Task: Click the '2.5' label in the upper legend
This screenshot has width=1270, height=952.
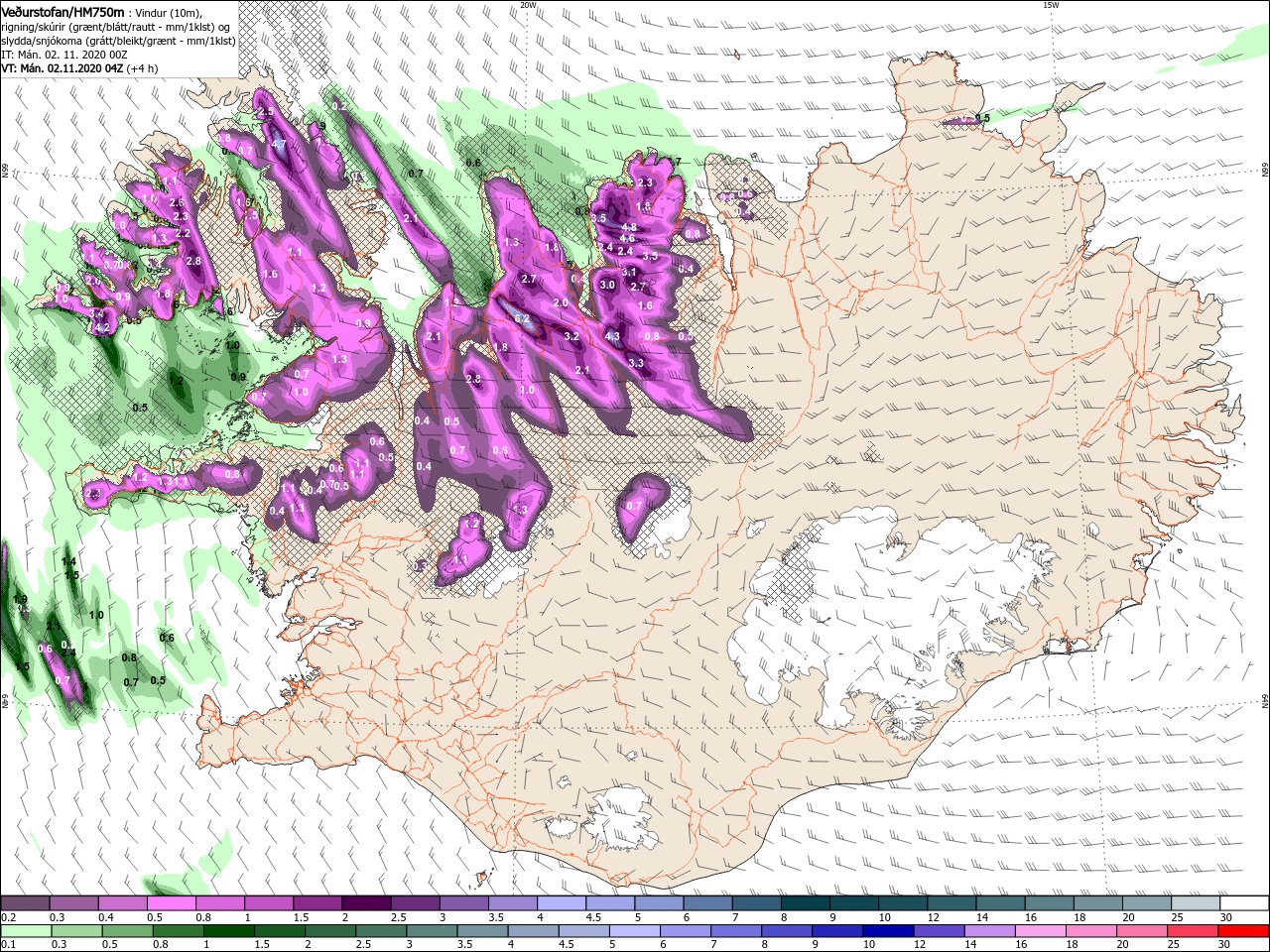Action: (x=399, y=917)
